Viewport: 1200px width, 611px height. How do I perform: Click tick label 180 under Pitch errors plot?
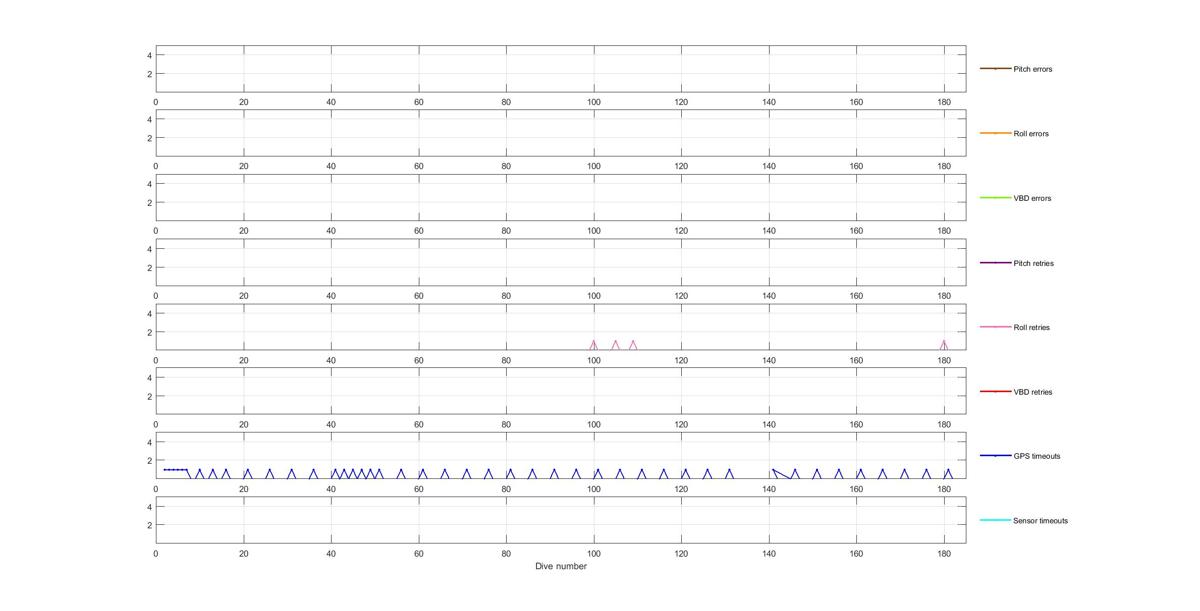[944, 101]
